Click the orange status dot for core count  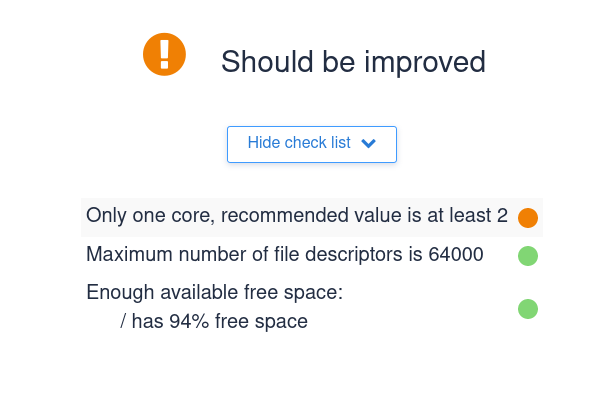(x=527, y=218)
